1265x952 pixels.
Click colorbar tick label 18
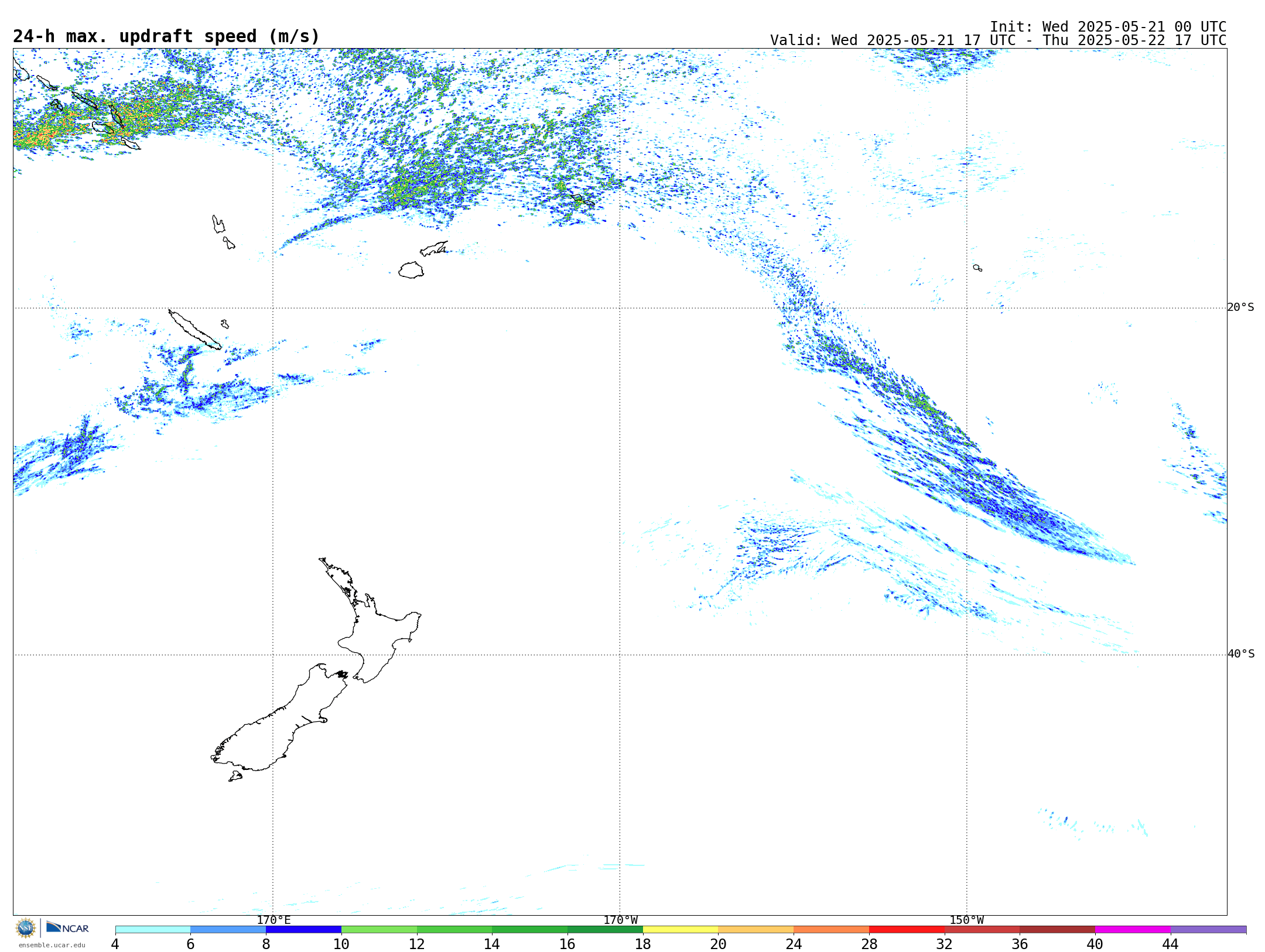tap(642, 944)
